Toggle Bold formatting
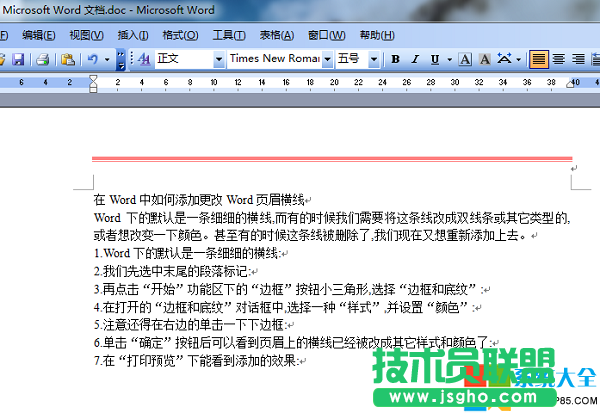Viewport: 600px width, 413px height. [x=395, y=59]
